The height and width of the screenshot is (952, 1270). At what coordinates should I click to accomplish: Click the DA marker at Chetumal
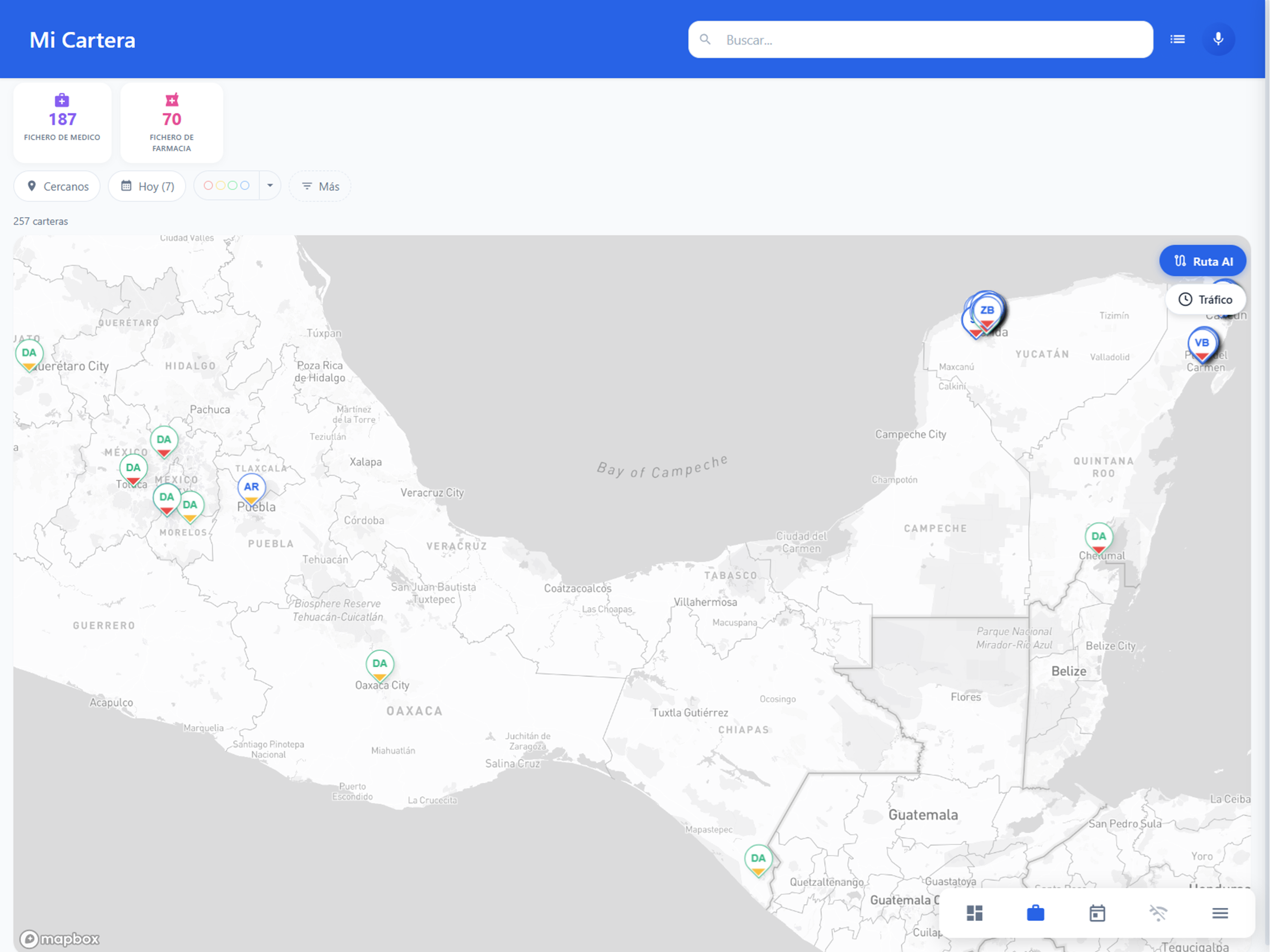click(1098, 539)
